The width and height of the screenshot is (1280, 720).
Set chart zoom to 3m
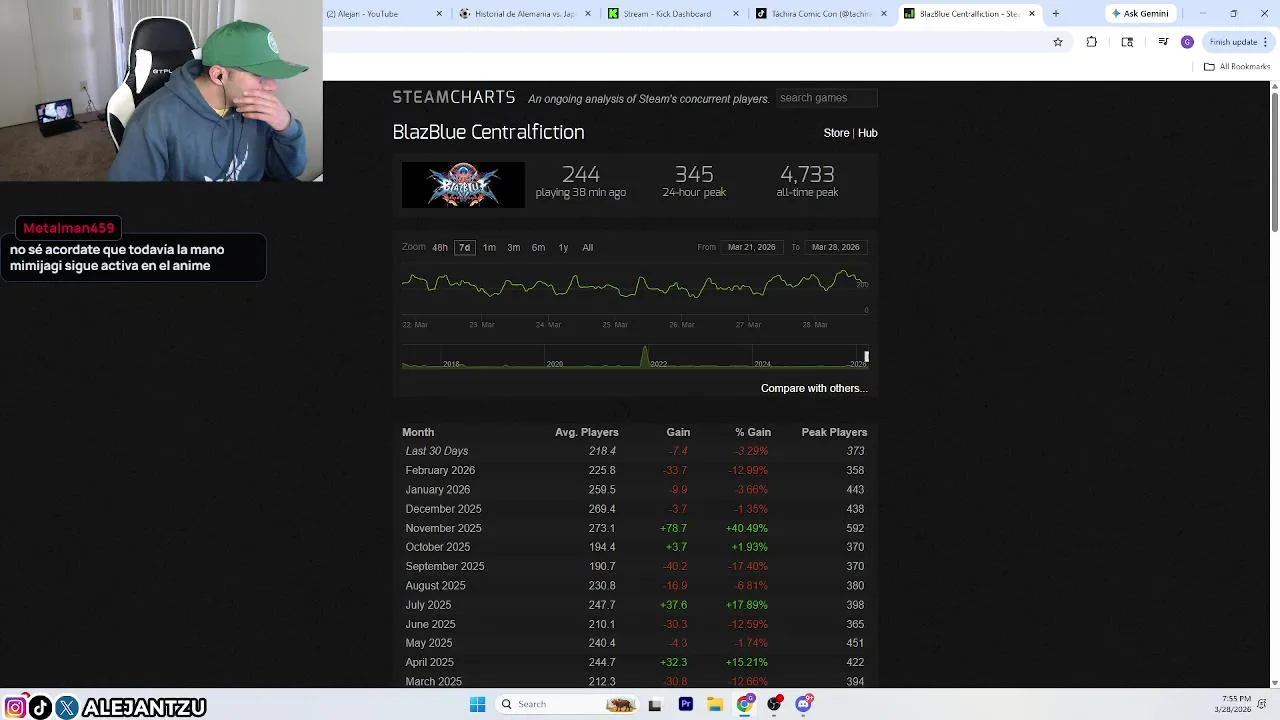[x=513, y=247]
